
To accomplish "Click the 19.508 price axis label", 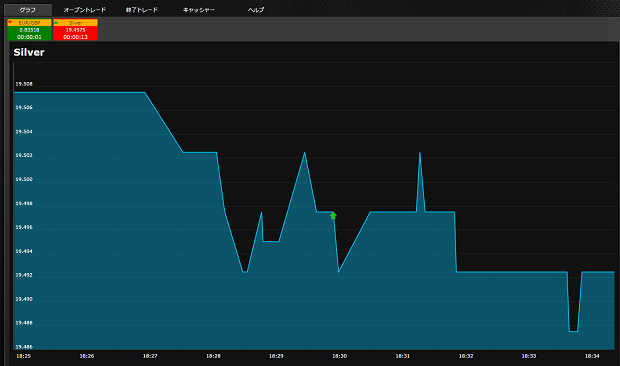I will 24,84.
